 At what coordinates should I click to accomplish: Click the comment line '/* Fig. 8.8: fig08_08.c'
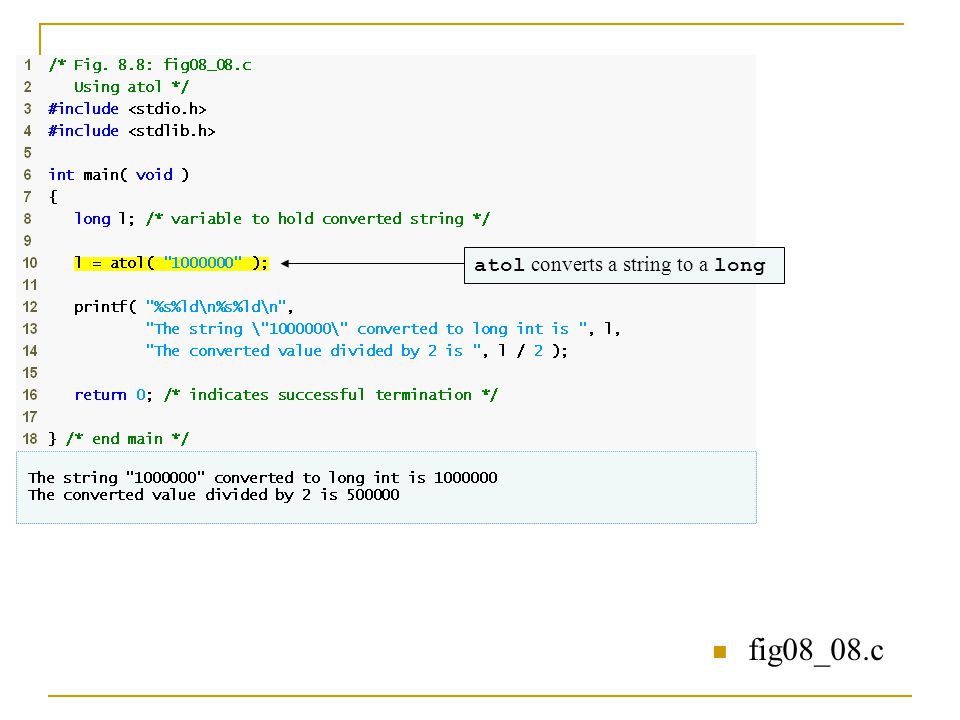[x=150, y=65]
